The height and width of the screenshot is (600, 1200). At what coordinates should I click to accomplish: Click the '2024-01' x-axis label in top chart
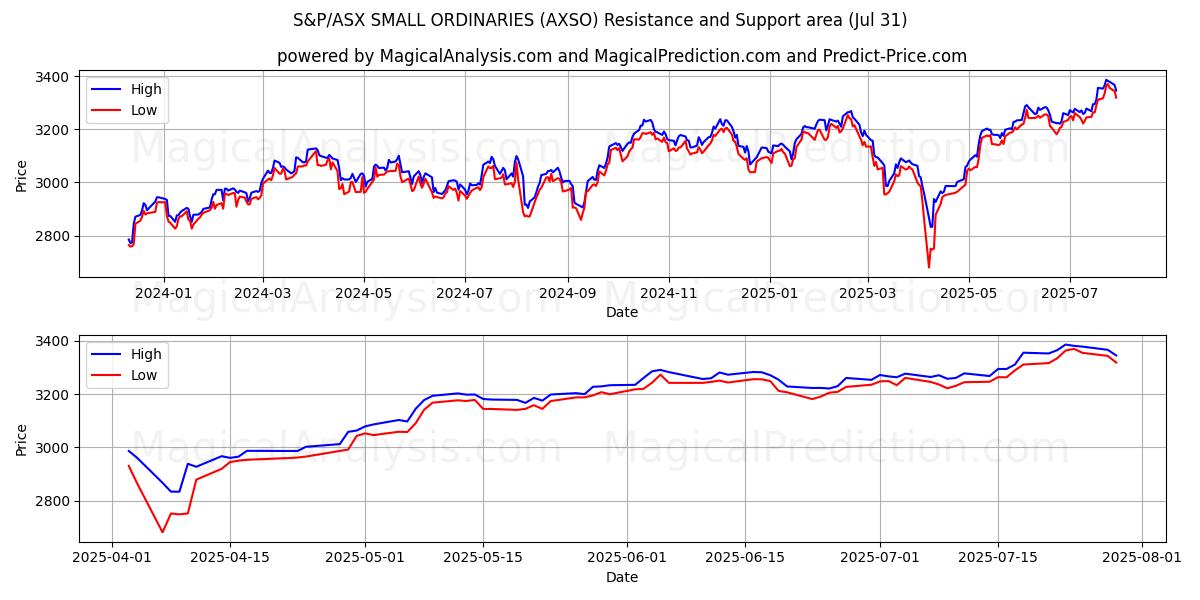click(163, 294)
